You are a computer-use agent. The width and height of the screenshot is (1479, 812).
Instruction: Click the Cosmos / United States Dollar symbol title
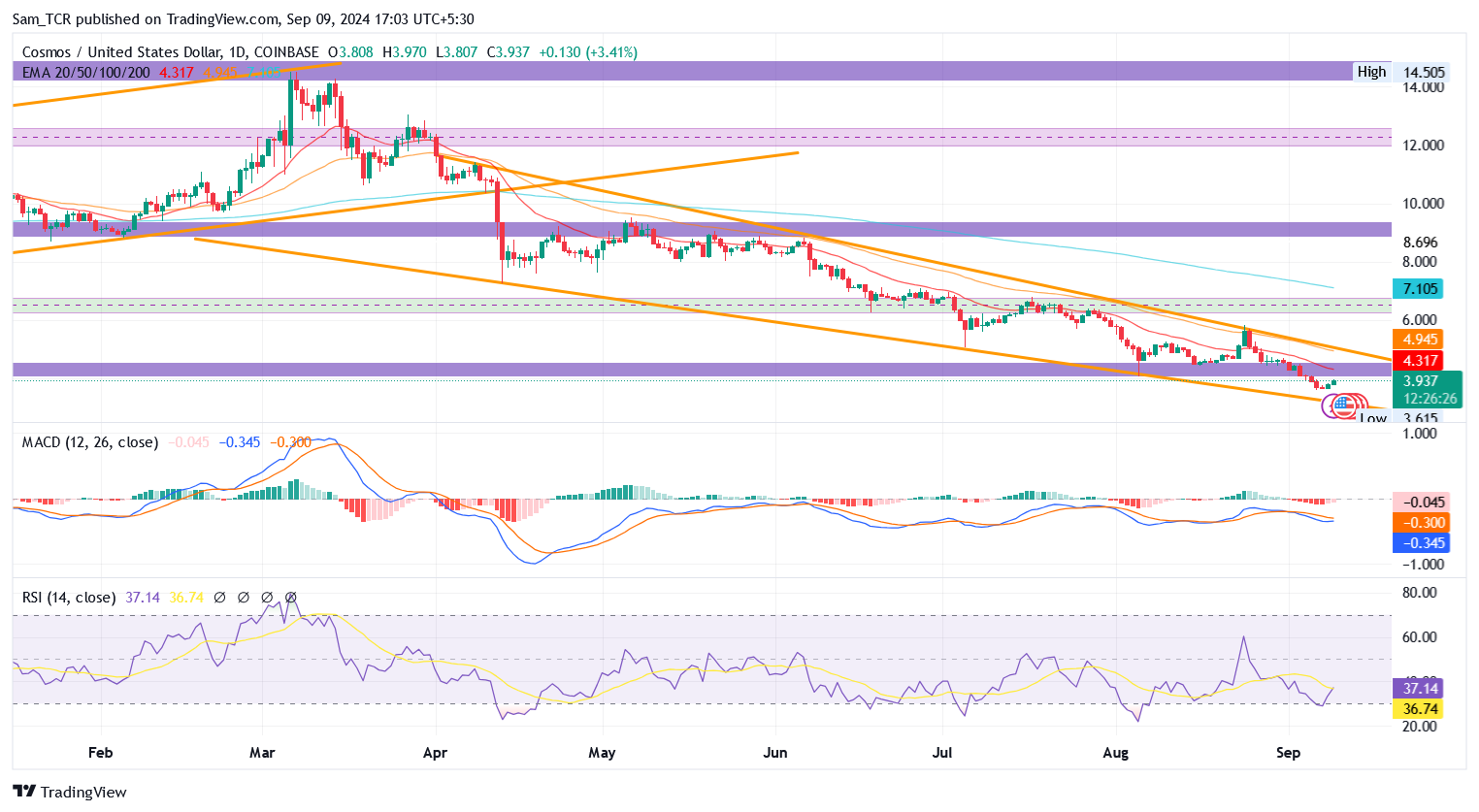point(120,52)
